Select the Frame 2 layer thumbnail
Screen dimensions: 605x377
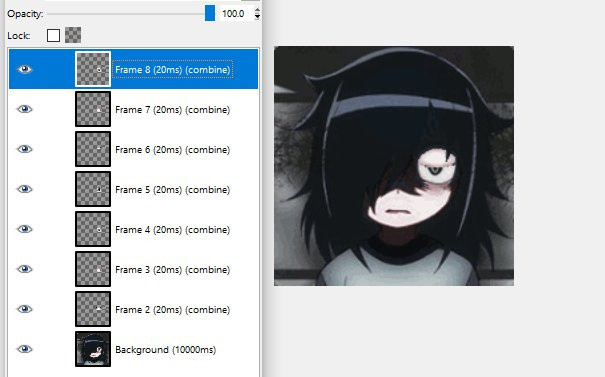[93, 309]
